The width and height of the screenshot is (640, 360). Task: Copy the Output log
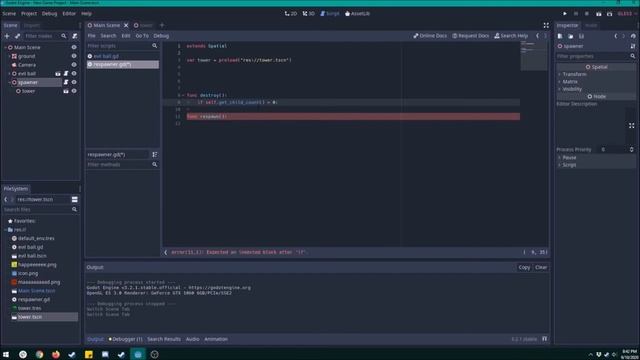524,267
